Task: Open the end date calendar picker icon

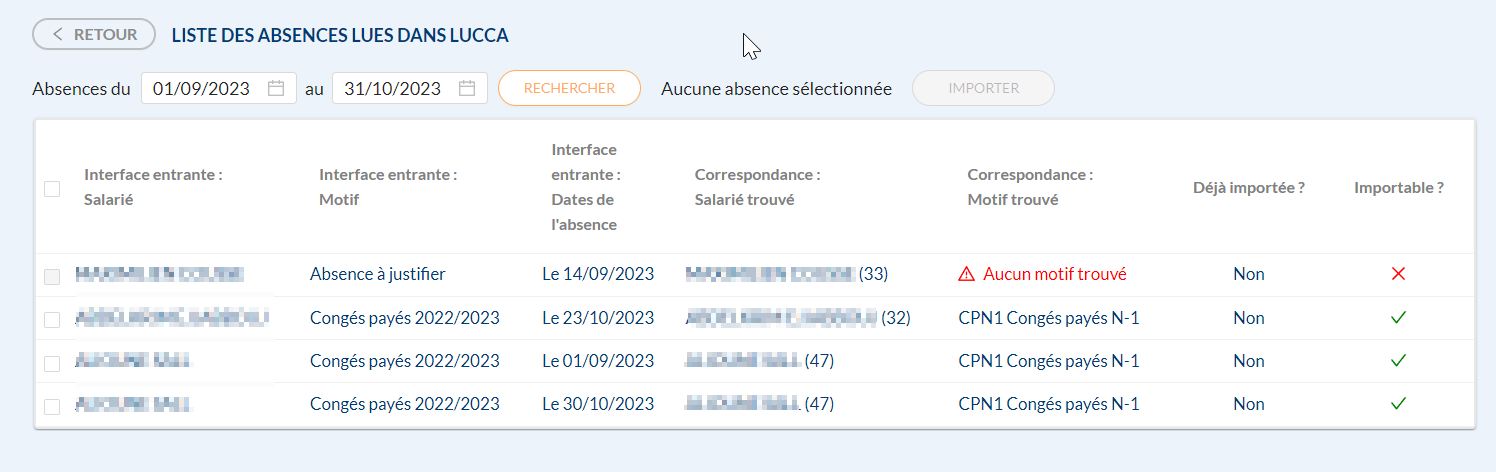Action: point(467,88)
